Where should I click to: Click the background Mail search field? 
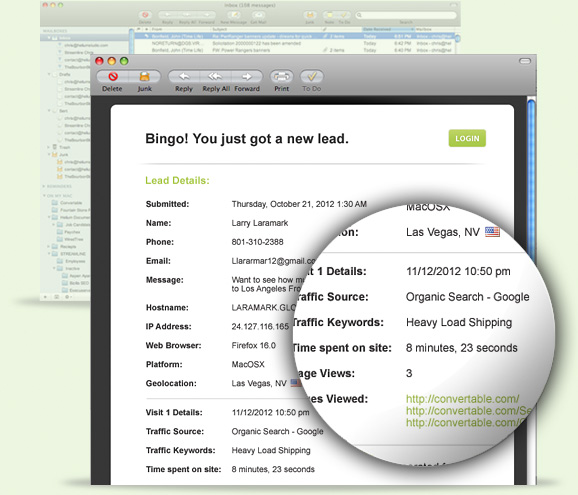[x=405, y=15]
